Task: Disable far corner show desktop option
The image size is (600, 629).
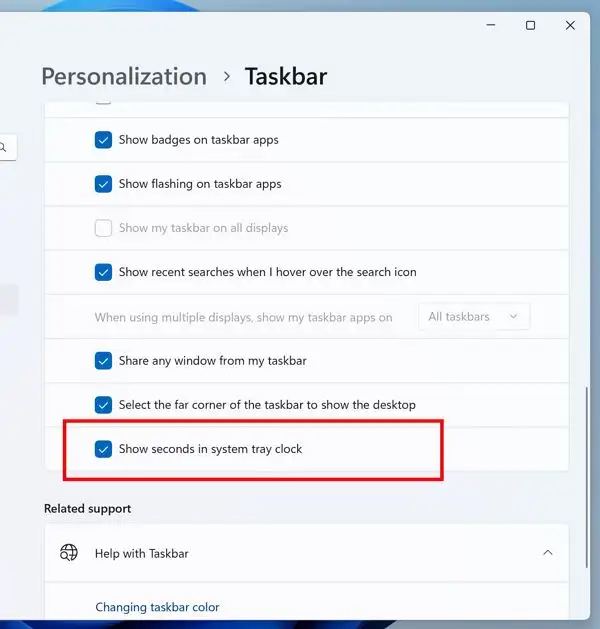Action: click(103, 405)
